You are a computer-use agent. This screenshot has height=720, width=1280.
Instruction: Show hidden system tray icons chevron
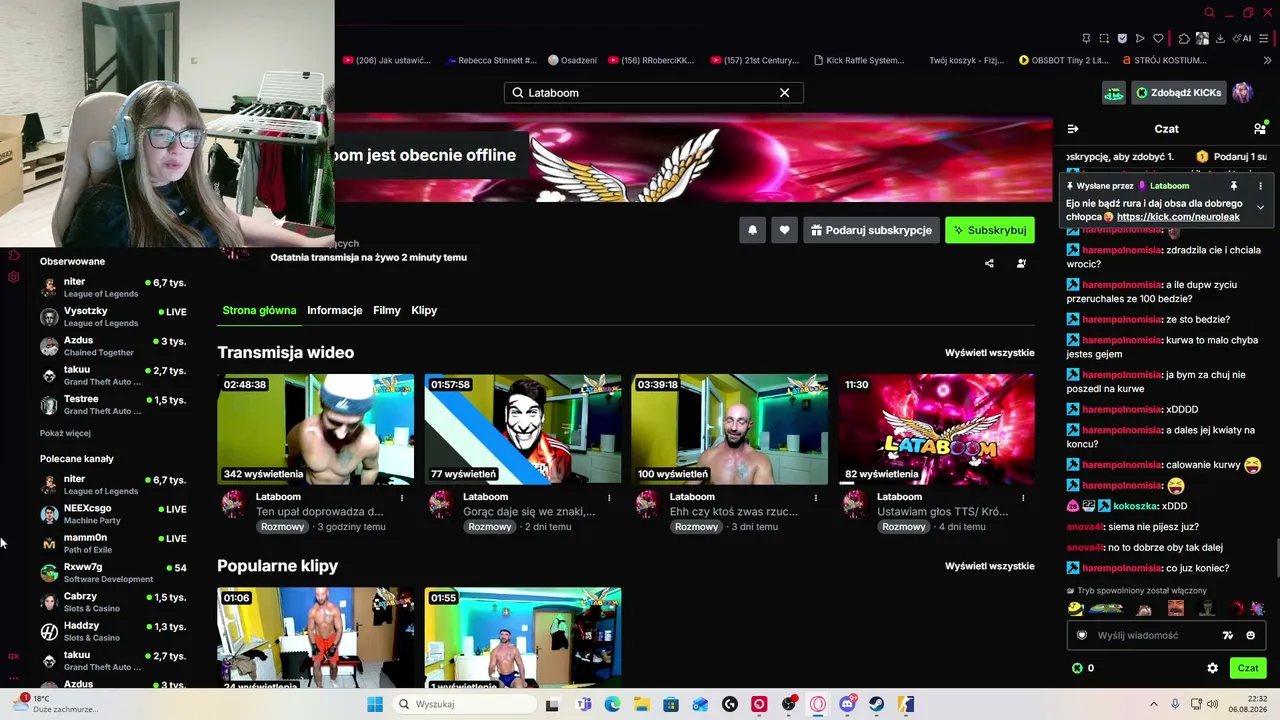[1155, 704]
